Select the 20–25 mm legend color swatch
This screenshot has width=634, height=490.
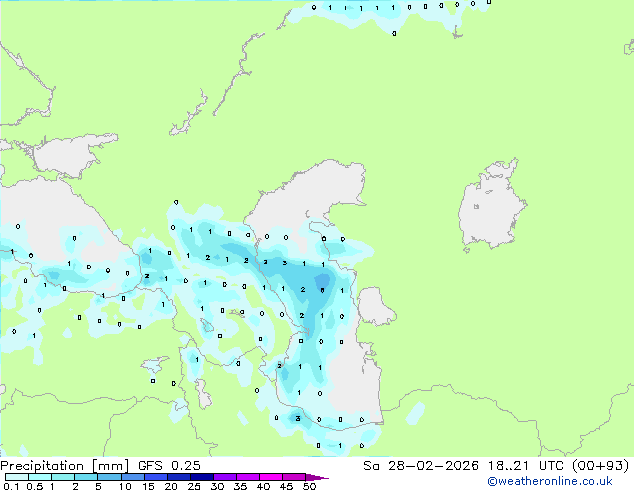point(178,477)
